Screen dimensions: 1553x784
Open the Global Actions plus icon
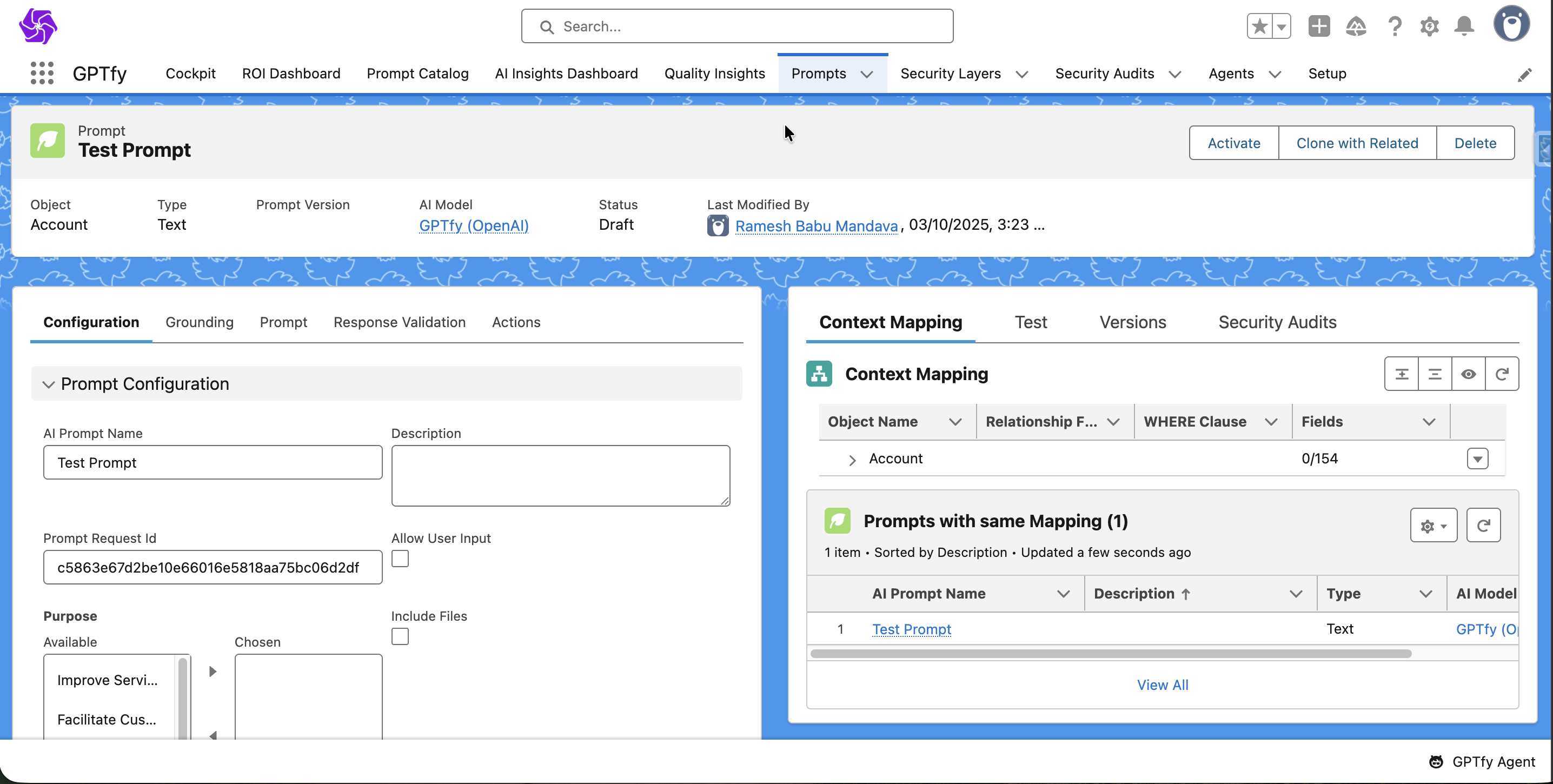1318,26
